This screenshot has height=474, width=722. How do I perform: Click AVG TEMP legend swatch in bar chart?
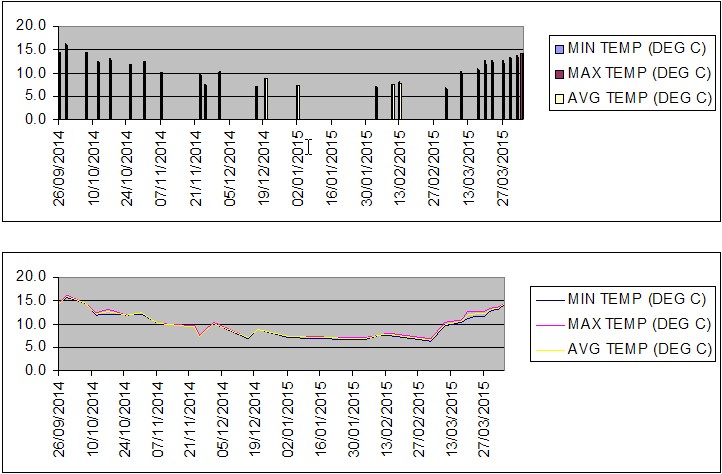559,98
